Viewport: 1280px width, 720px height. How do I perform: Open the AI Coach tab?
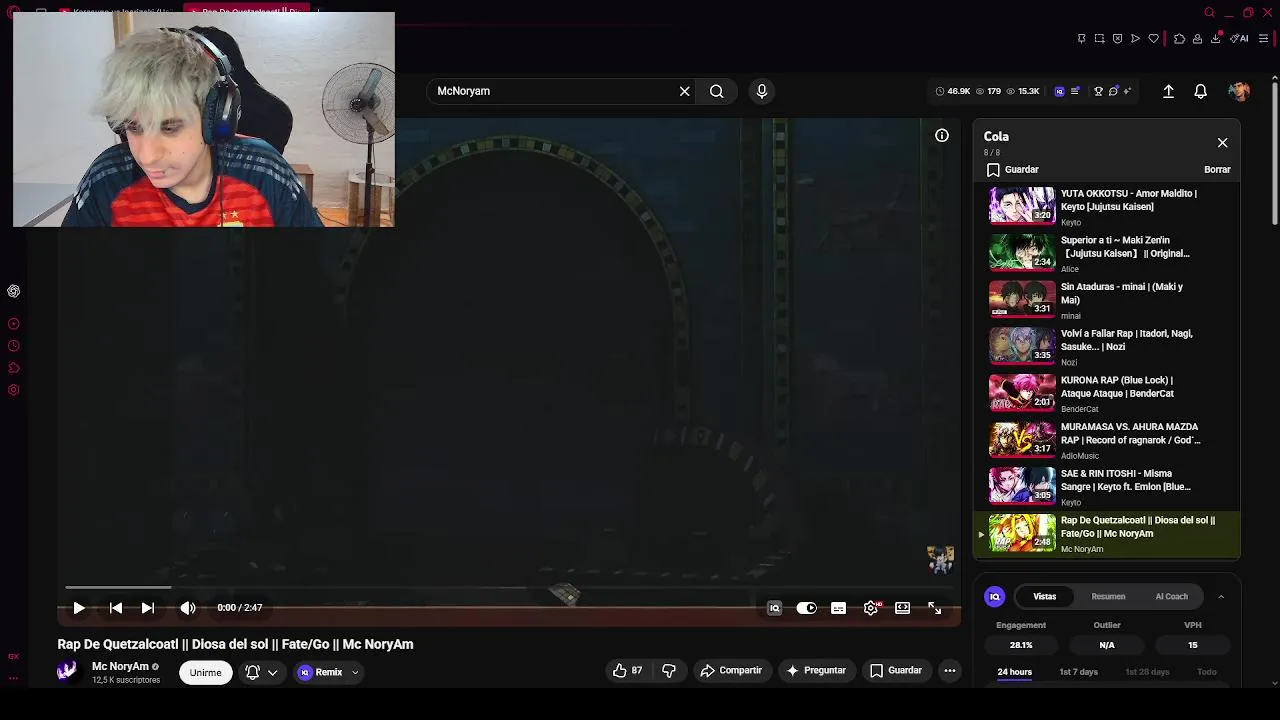pyautogui.click(x=1171, y=597)
